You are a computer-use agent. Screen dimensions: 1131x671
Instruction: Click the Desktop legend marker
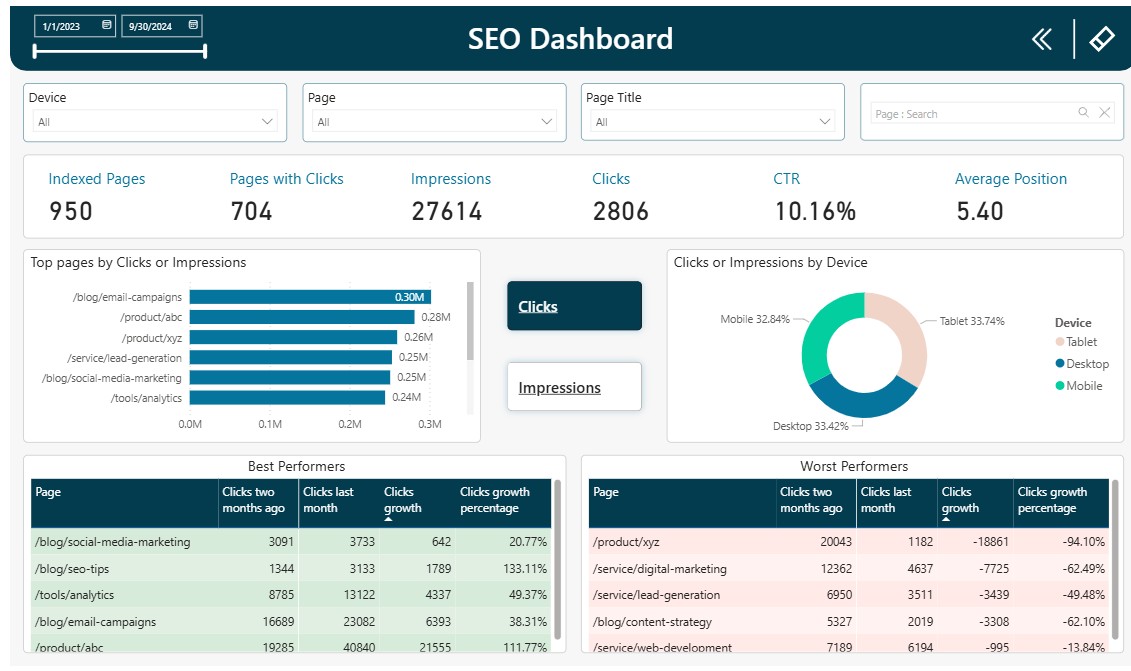coord(1060,364)
